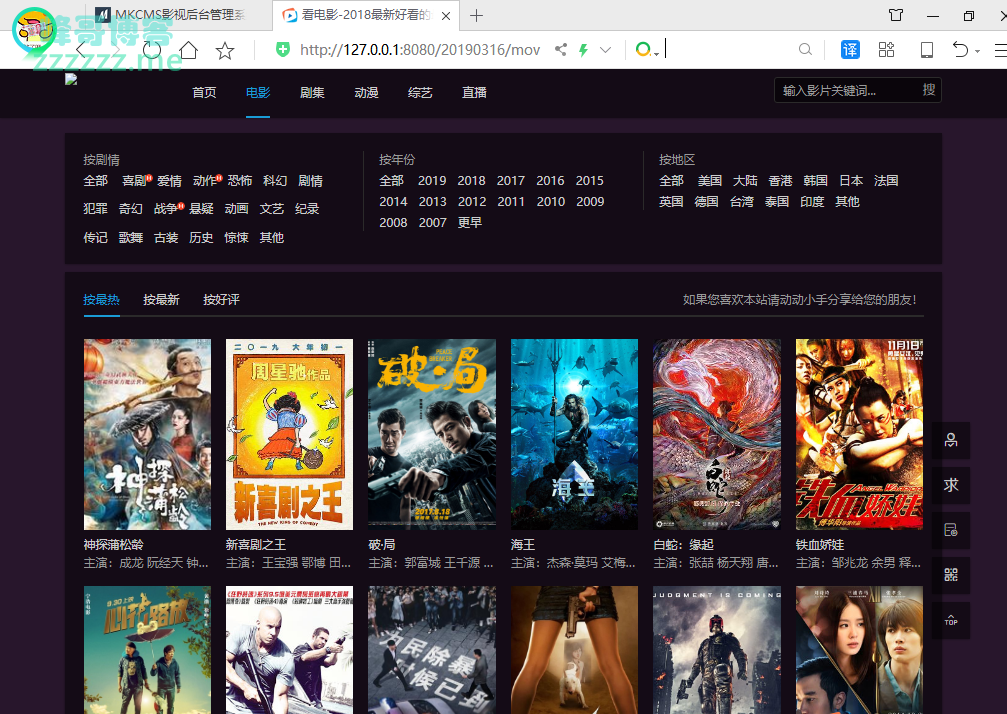1007x714 pixels.
Task: Click the browser refresh icon
Action: click(152, 50)
